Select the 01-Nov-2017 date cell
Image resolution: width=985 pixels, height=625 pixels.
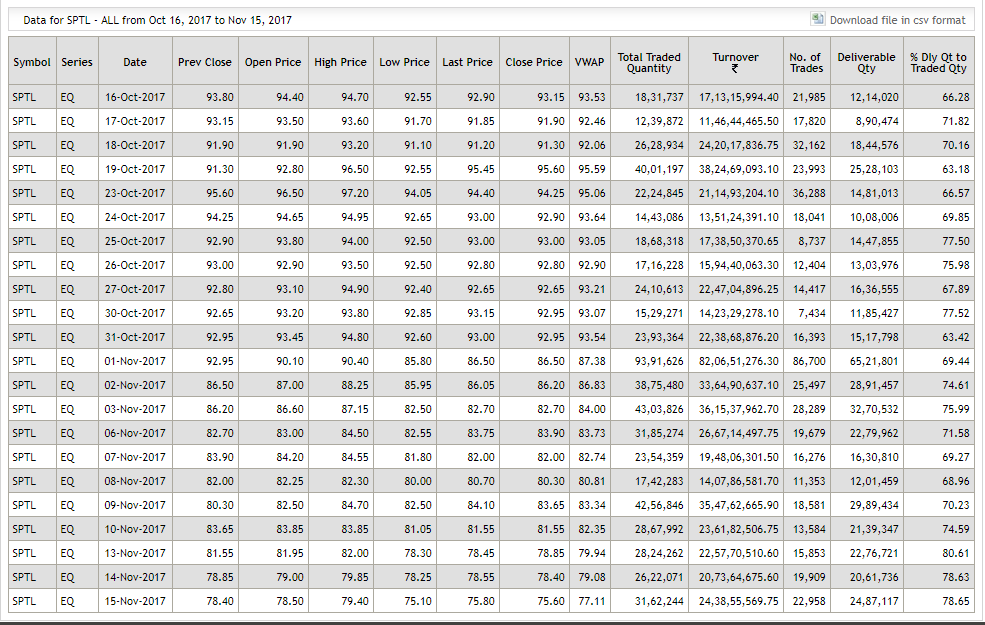click(x=135, y=361)
